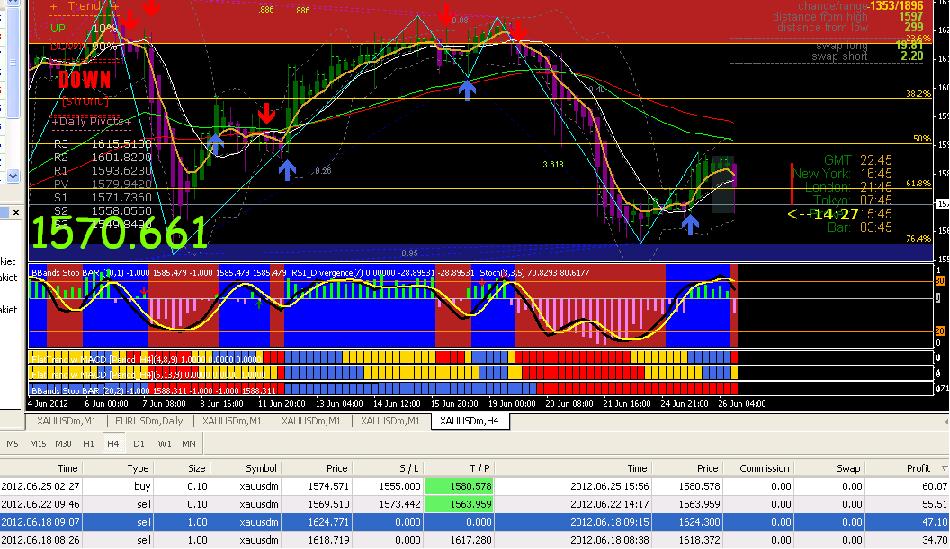
Task: Select the red down arrow signal near 11 Jun
Action: point(266,112)
